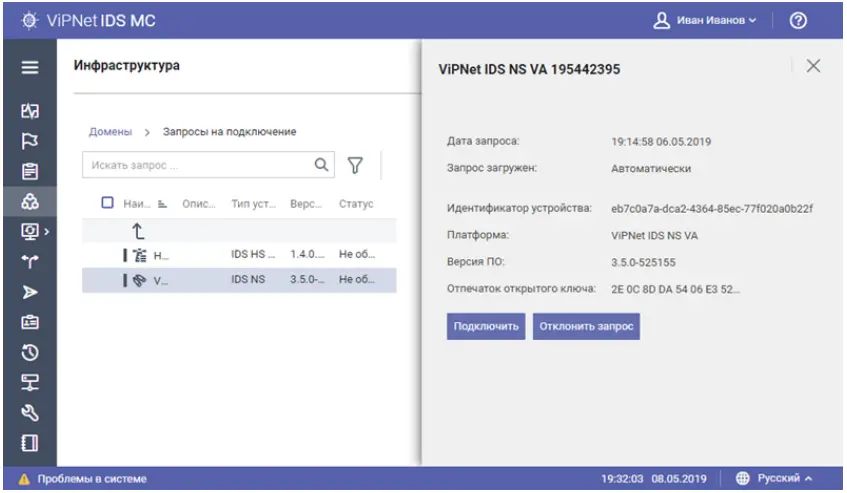
Task: Open the network host sidebar icon
Action: [x=30, y=382]
